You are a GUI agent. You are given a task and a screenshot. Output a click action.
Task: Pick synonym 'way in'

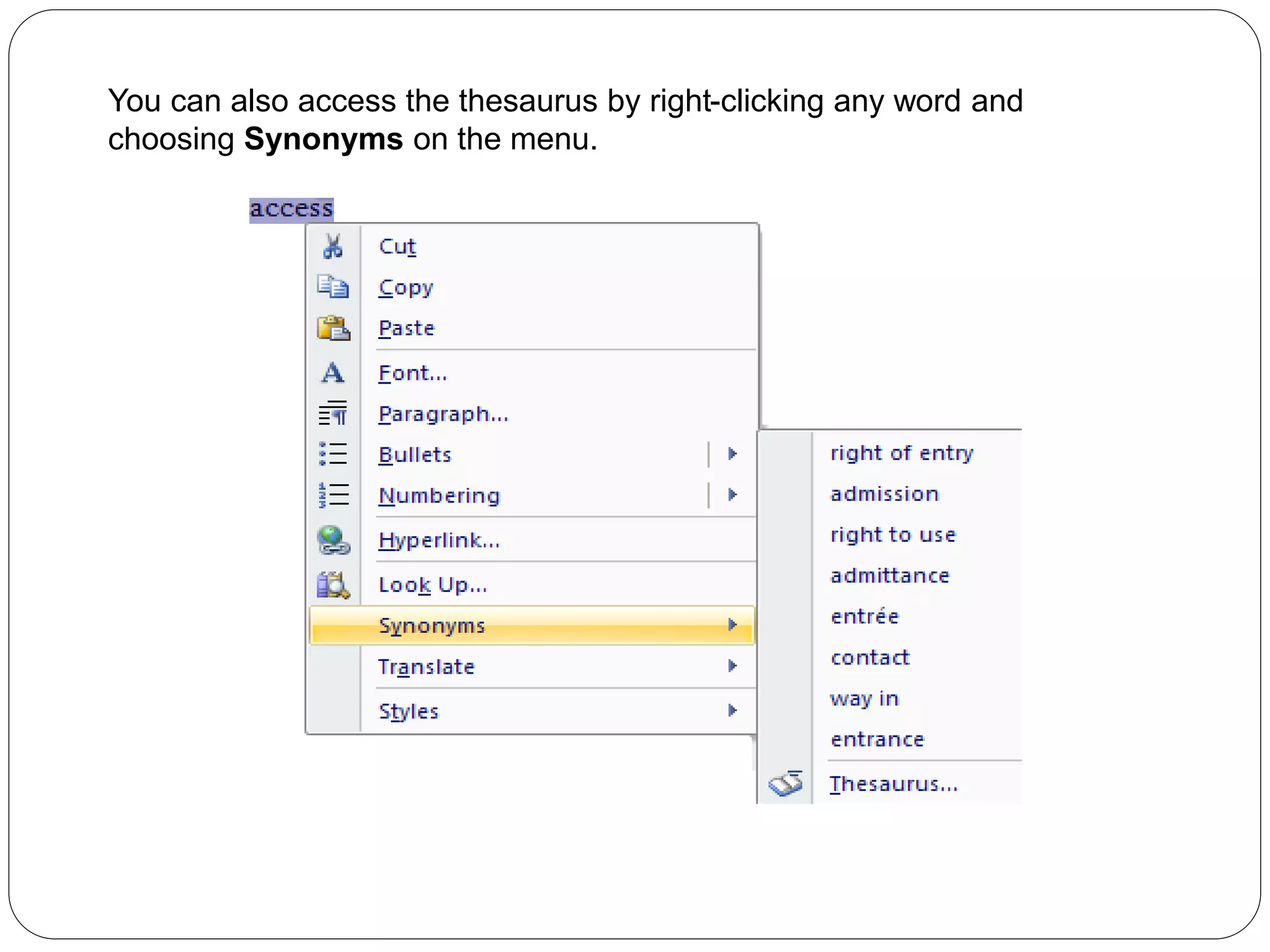point(865,699)
